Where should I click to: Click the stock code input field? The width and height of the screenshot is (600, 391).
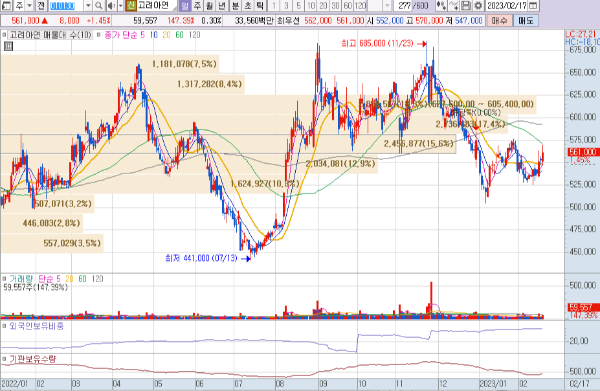(65, 6)
